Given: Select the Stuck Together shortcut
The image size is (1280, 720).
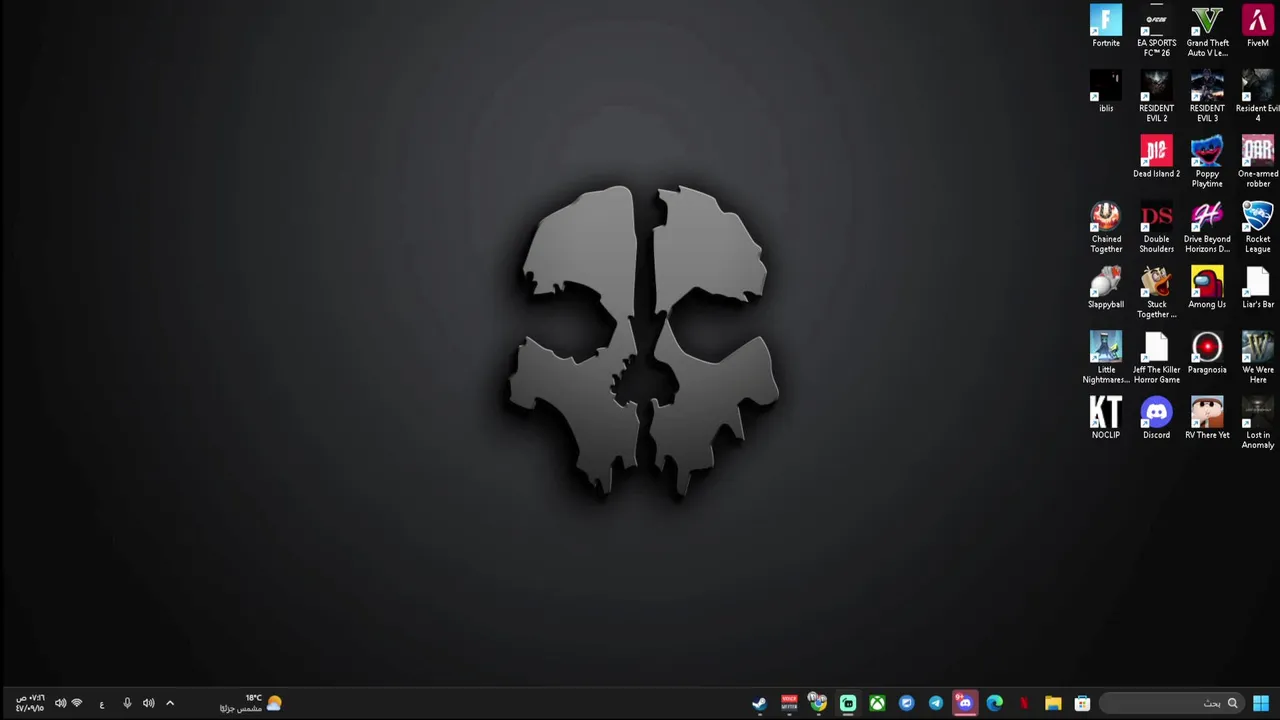Looking at the screenshot, I should [1156, 292].
